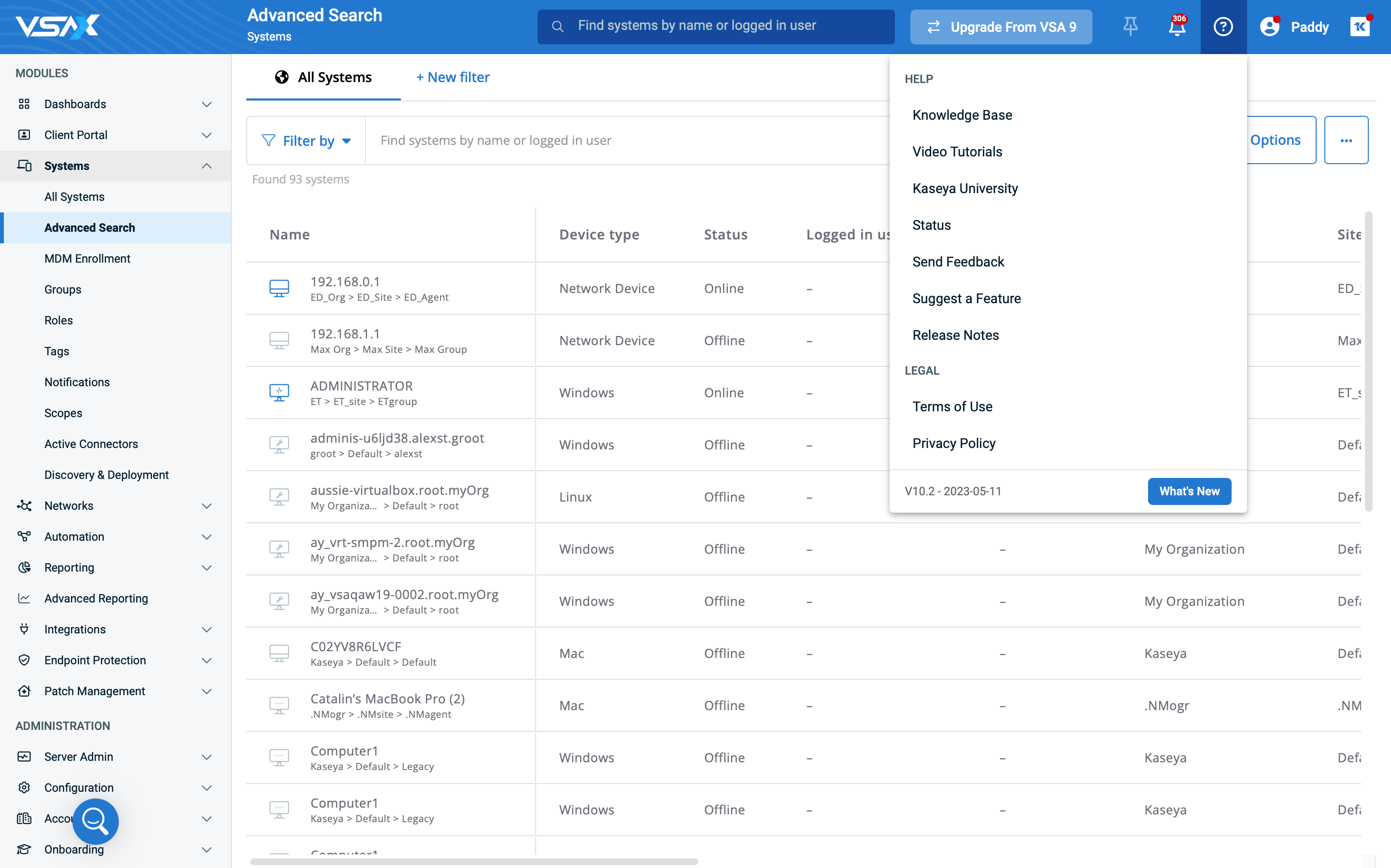Open the three-dots more options button
1391x868 pixels.
coord(1346,140)
